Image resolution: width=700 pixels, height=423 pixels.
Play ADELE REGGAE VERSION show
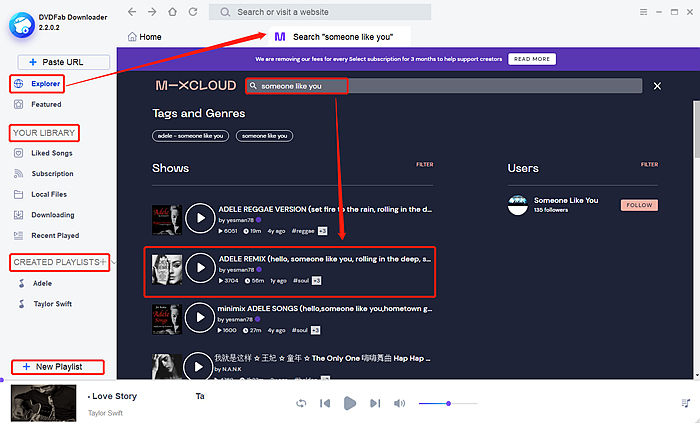click(x=200, y=218)
